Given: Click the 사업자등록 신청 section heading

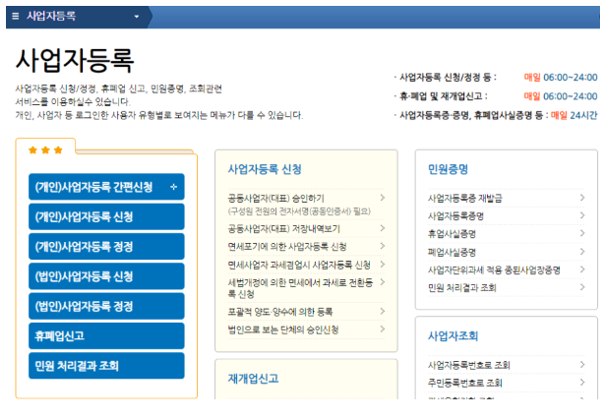Looking at the screenshot, I should point(265,169).
